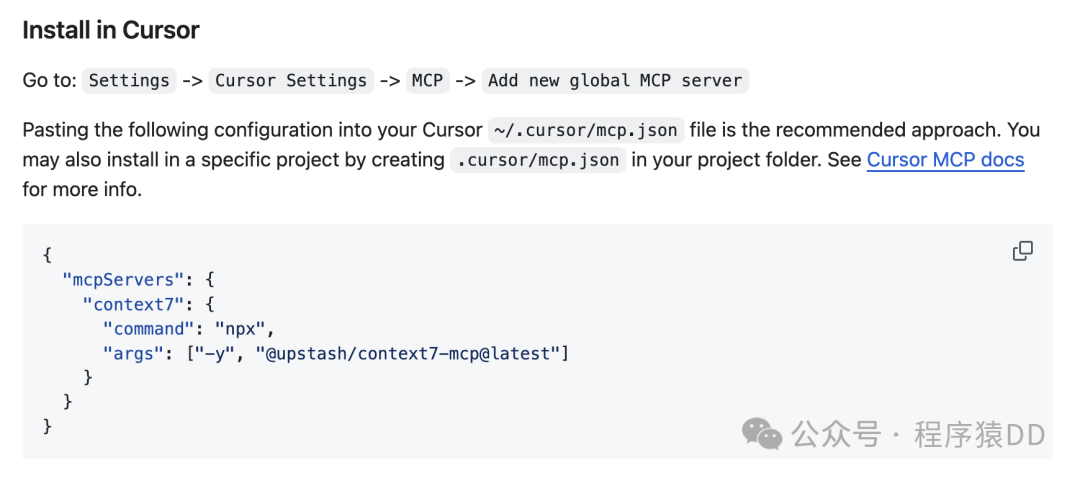Viewport: 1080px width, 478px height.
Task: Click Add new global MCP server text
Action: pyautogui.click(x=615, y=81)
